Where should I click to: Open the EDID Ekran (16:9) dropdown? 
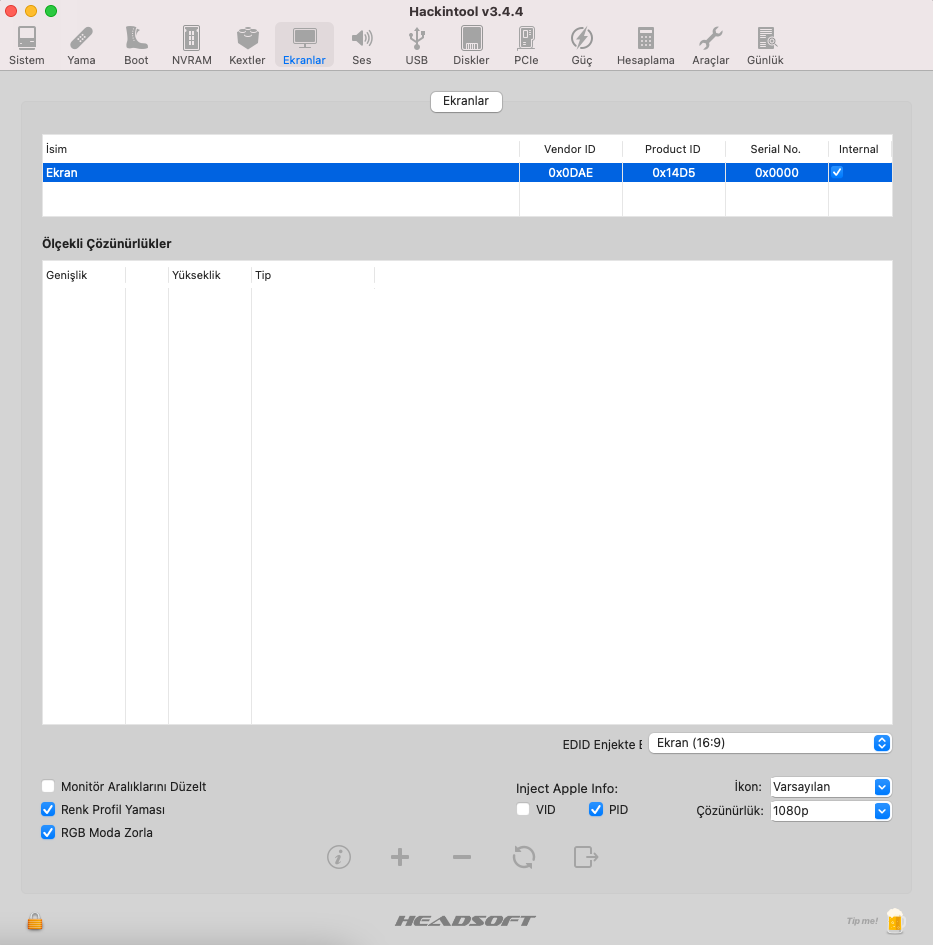coord(769,743)
